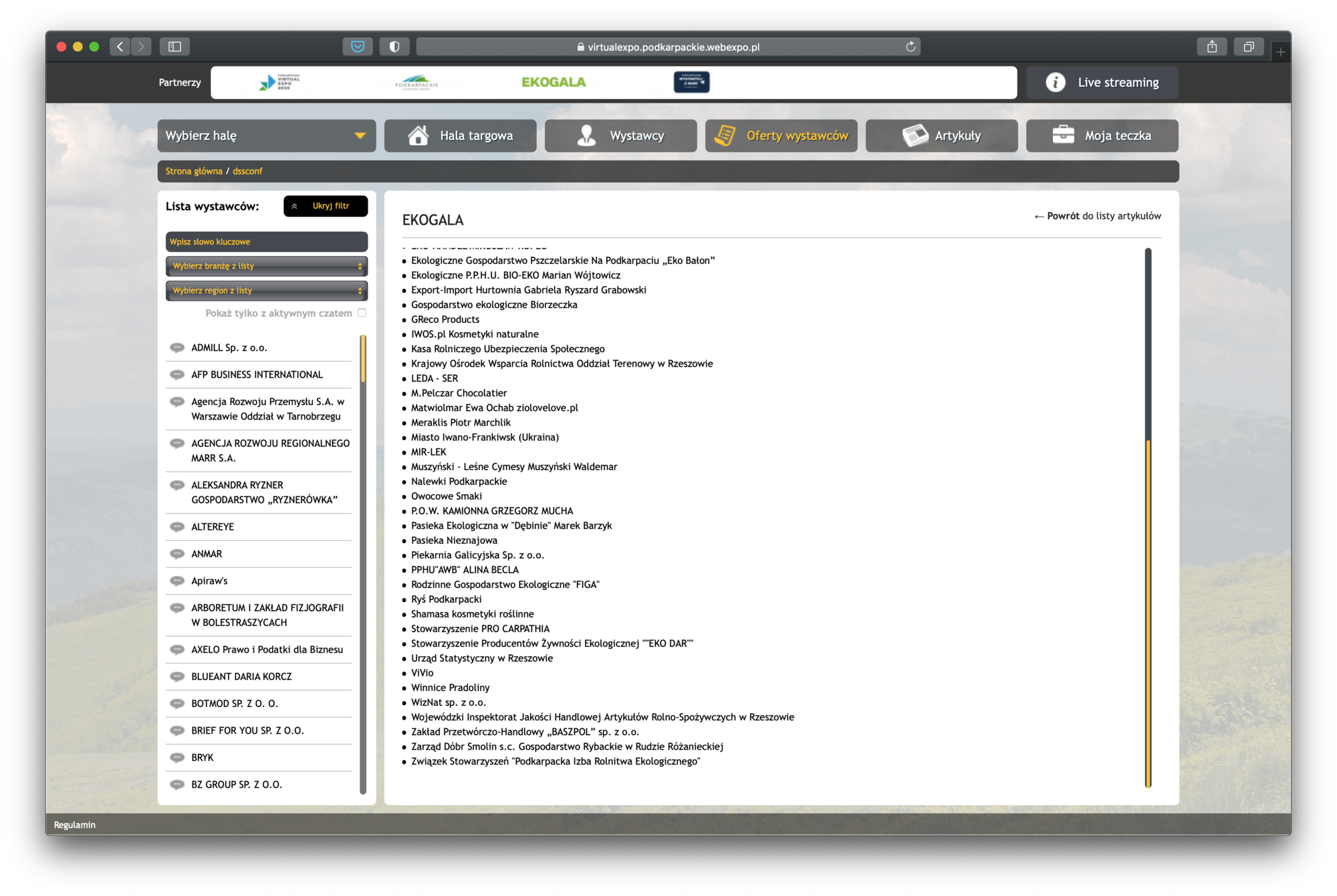The image size is (1337, 896).
Task: Click chat icon beside ARBORETUM I ZAKŁAD
Action: pos(177,608)
